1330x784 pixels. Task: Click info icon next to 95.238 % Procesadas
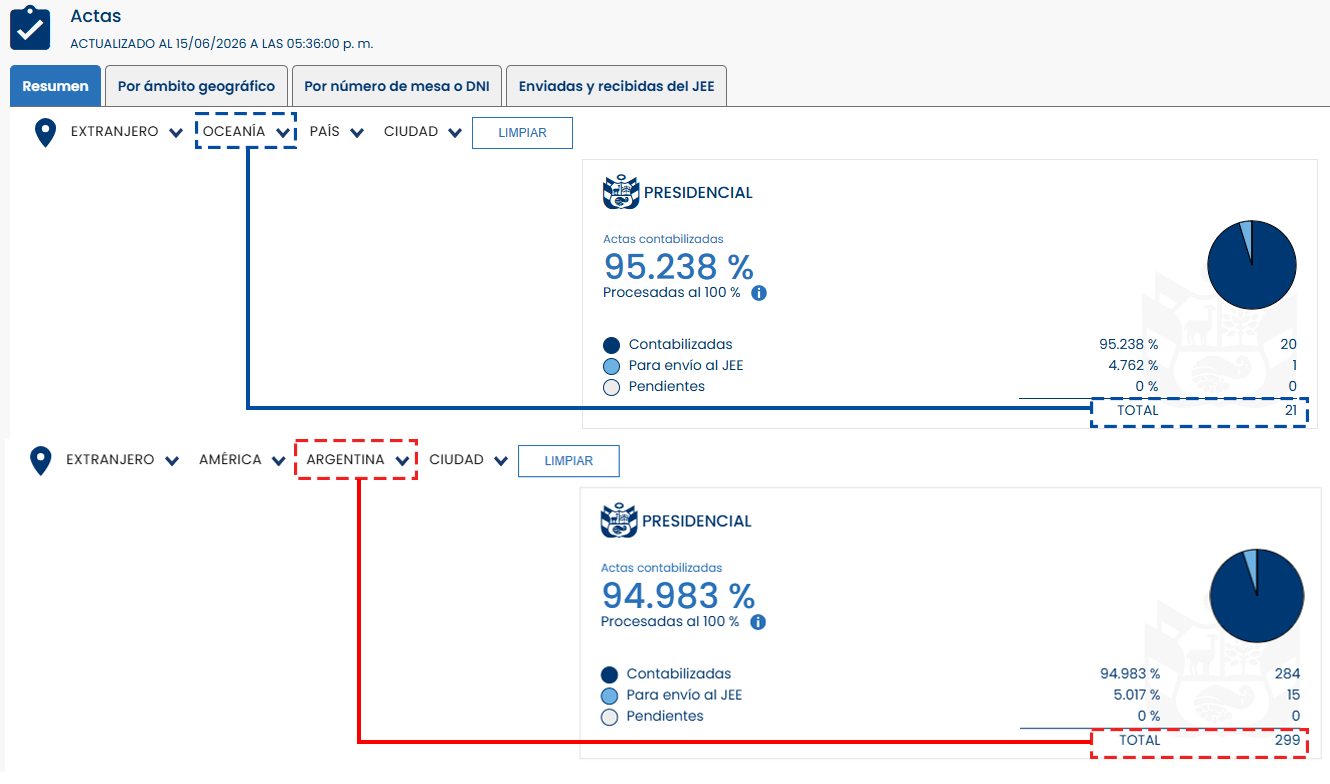click(x=759, y=293)
